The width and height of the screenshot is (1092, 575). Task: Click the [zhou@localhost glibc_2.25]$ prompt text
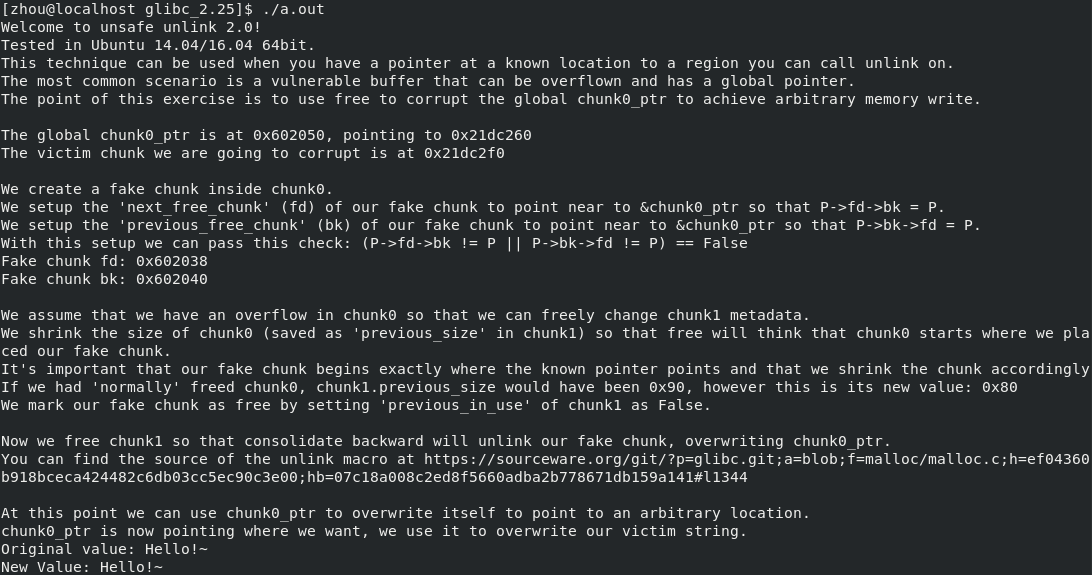[127, 9]
